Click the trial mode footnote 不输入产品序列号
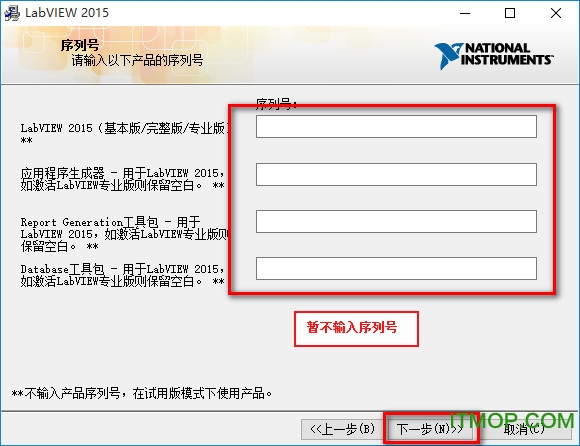 coord(142,393)
